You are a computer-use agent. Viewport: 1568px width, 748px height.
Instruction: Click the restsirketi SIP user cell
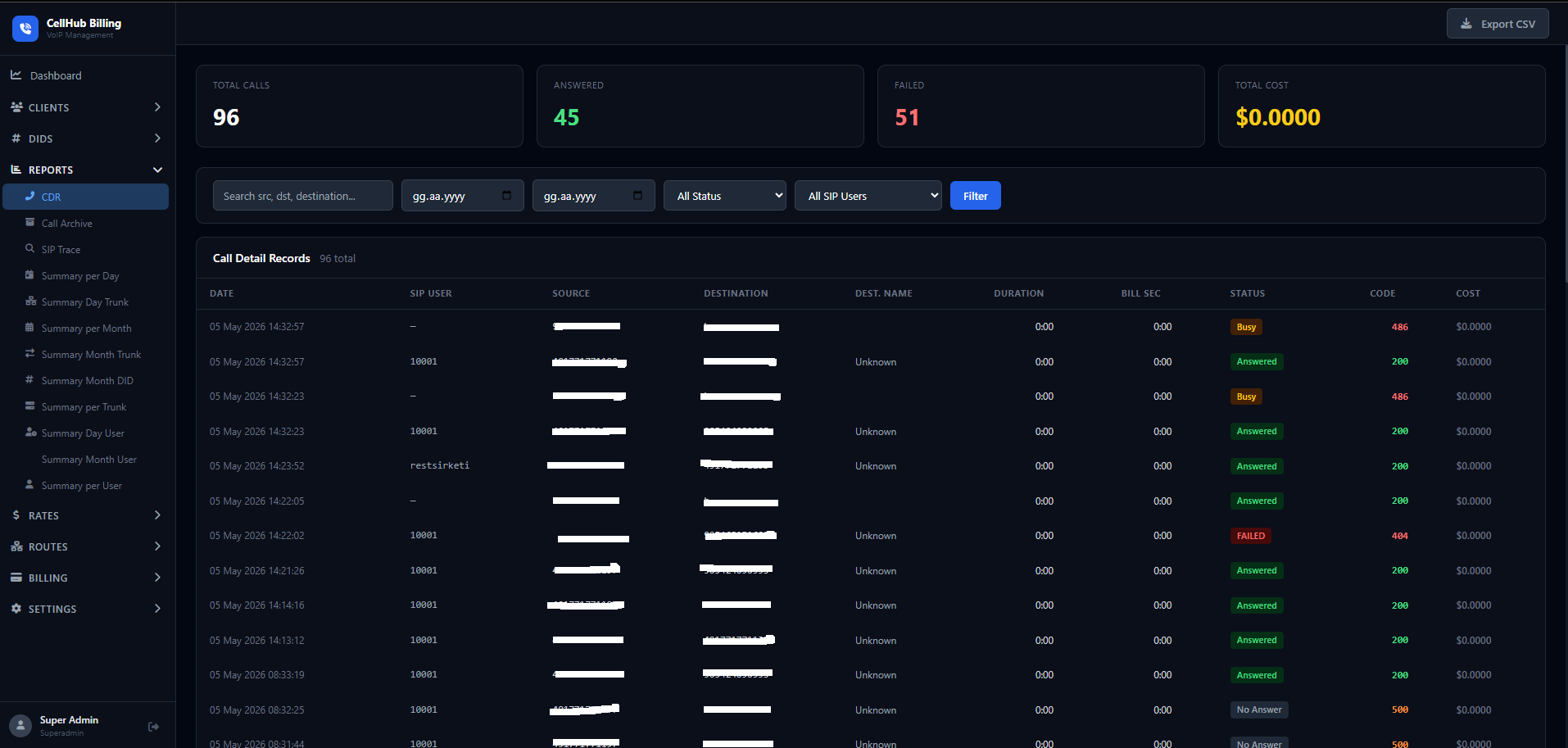[x=440, y=465]
